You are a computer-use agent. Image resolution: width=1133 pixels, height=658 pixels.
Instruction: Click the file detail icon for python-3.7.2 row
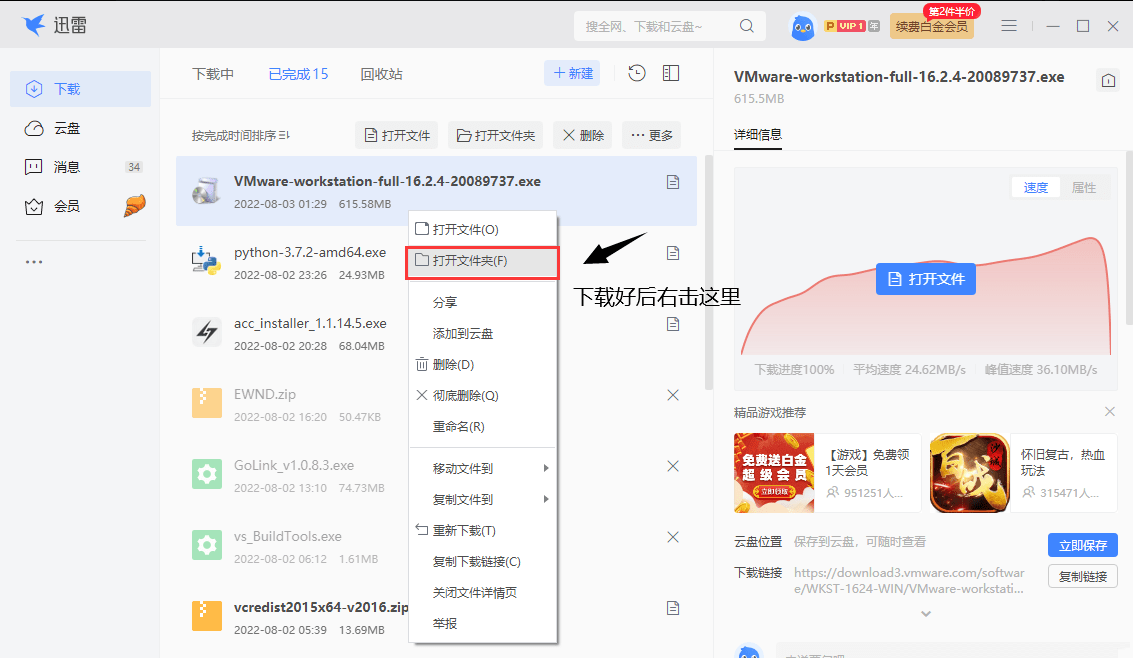673,253
